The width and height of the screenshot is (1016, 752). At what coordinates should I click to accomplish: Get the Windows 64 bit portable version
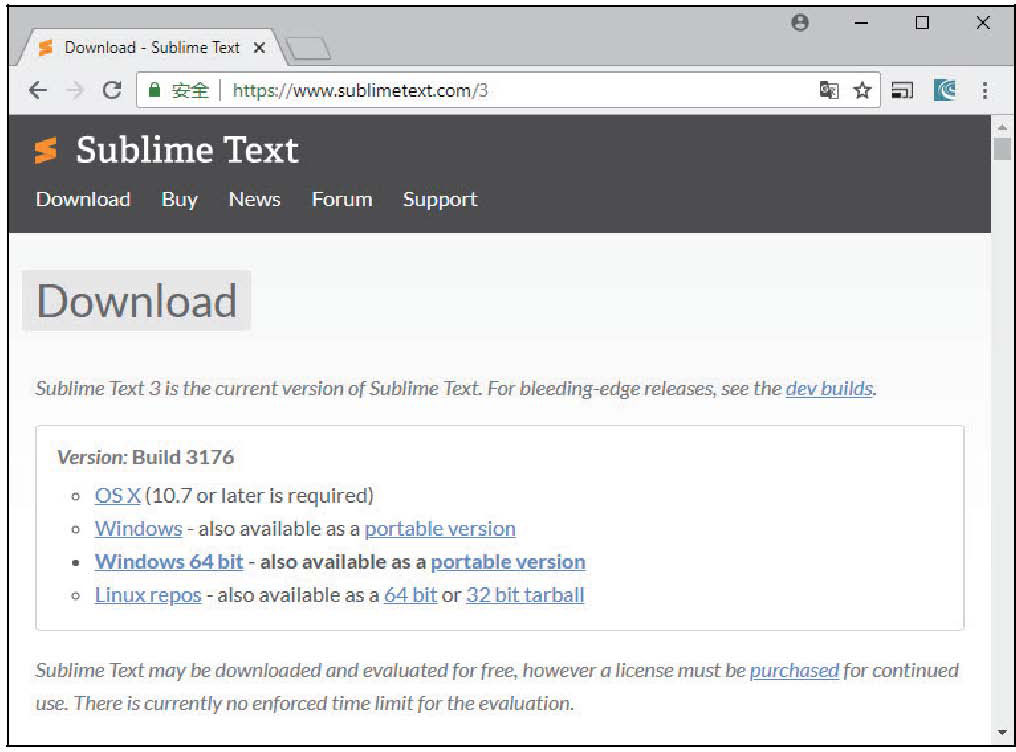coord(508,562)
